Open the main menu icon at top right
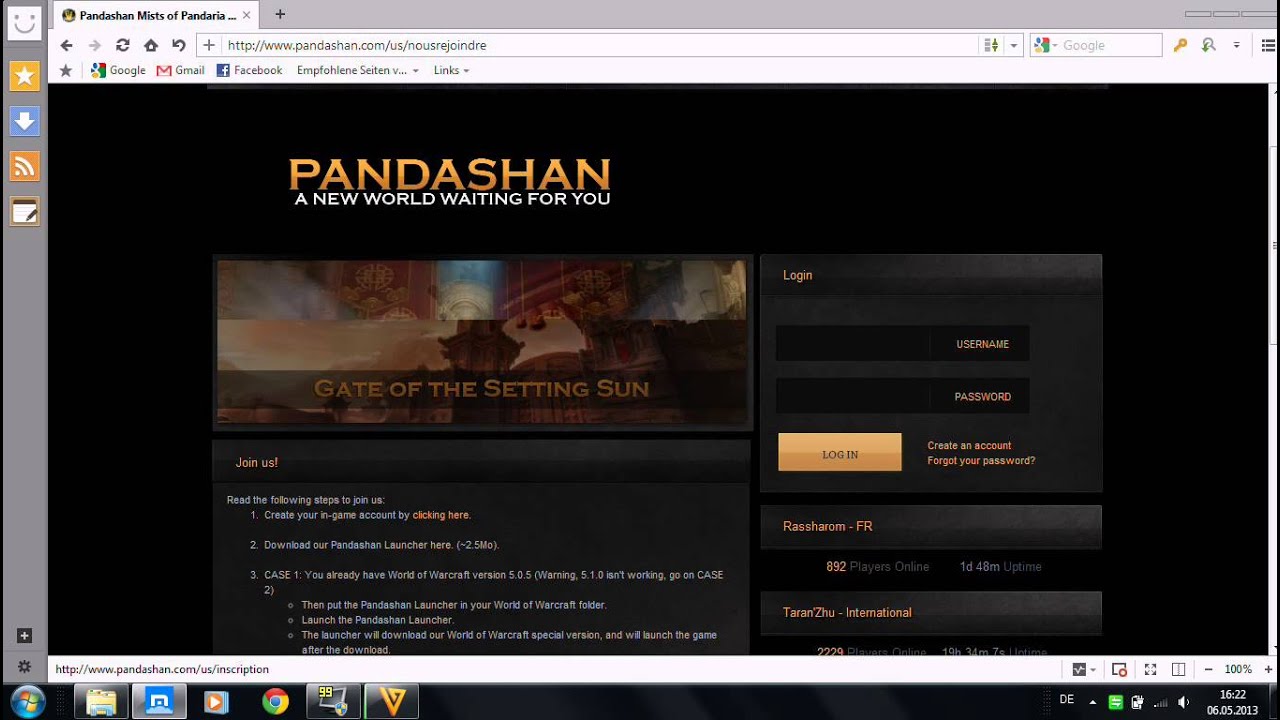The image size is (1280, 720). [1268, 45]
